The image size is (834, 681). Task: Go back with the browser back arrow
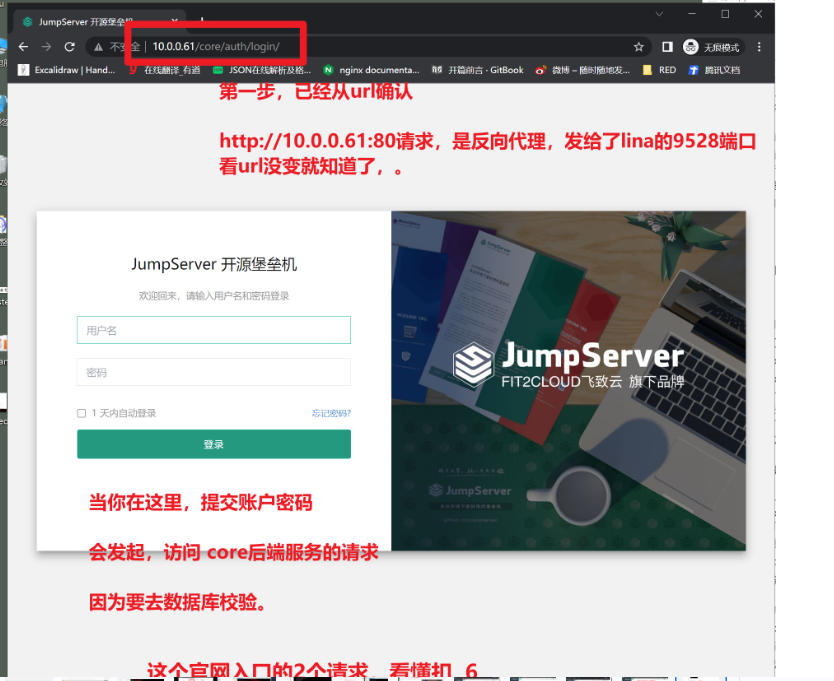[23, 47]
